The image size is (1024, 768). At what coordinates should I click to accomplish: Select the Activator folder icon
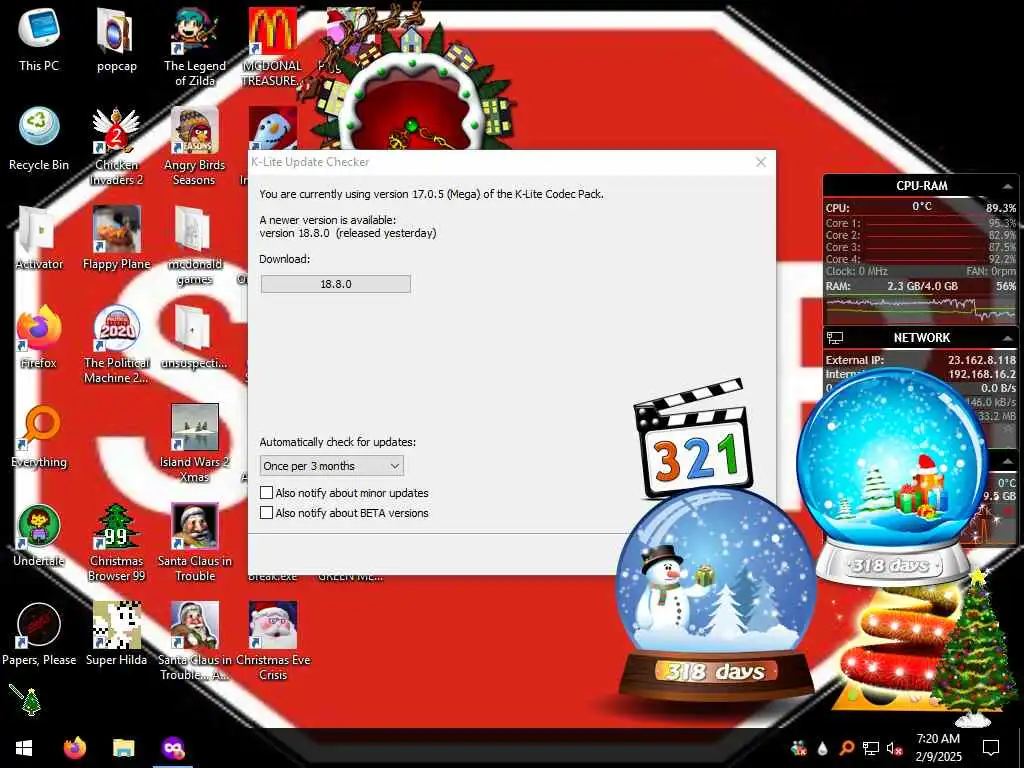pos(39,238)
